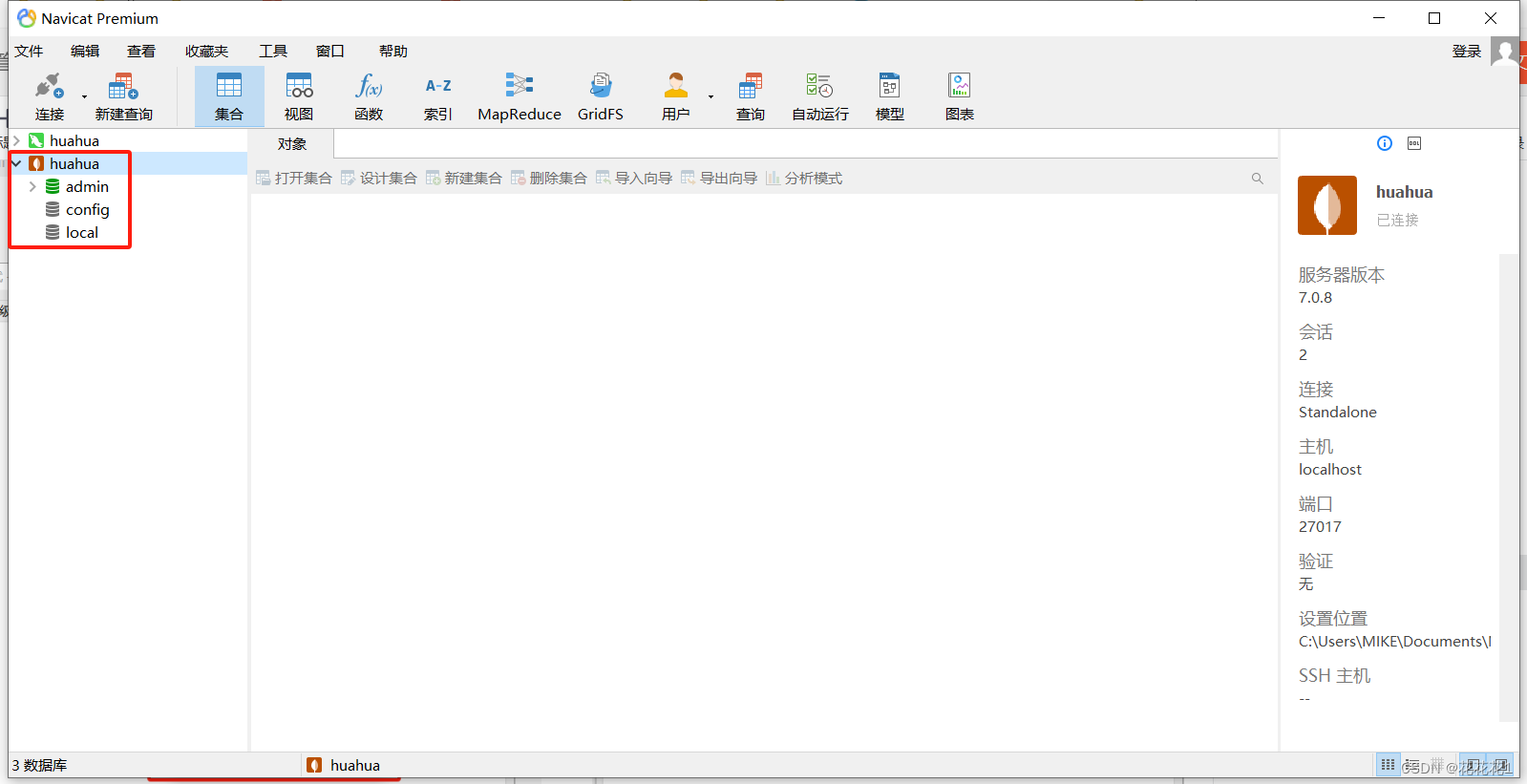Toggle the left pane icon in the status bar
1527x784 pixels.
pos(1474,765)
